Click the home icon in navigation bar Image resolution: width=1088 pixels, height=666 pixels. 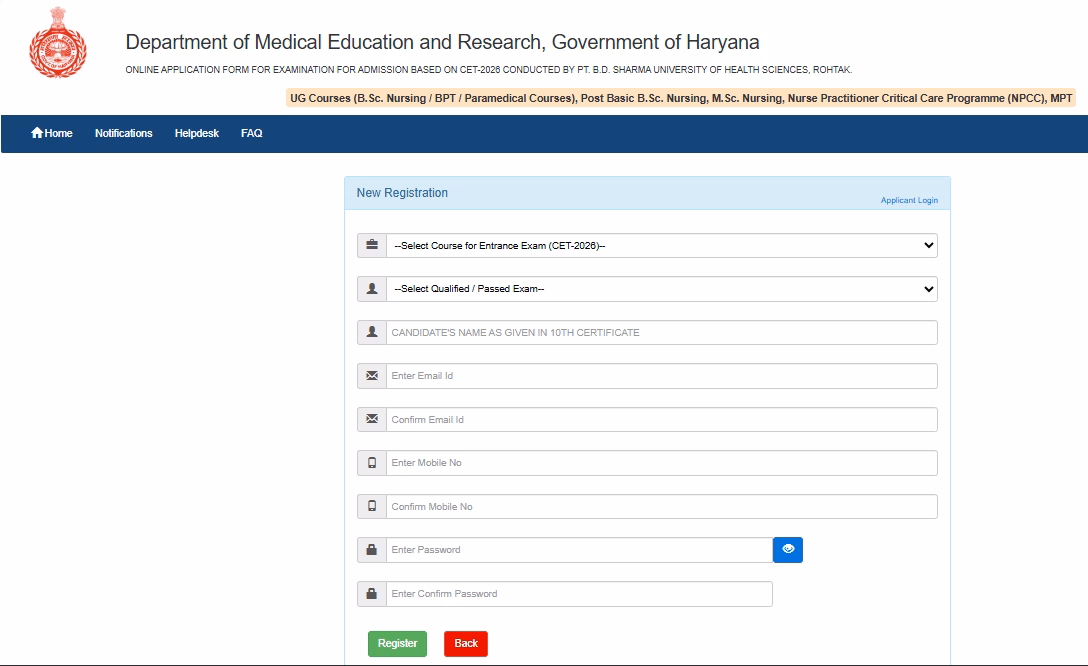click(x=37, y=133)
